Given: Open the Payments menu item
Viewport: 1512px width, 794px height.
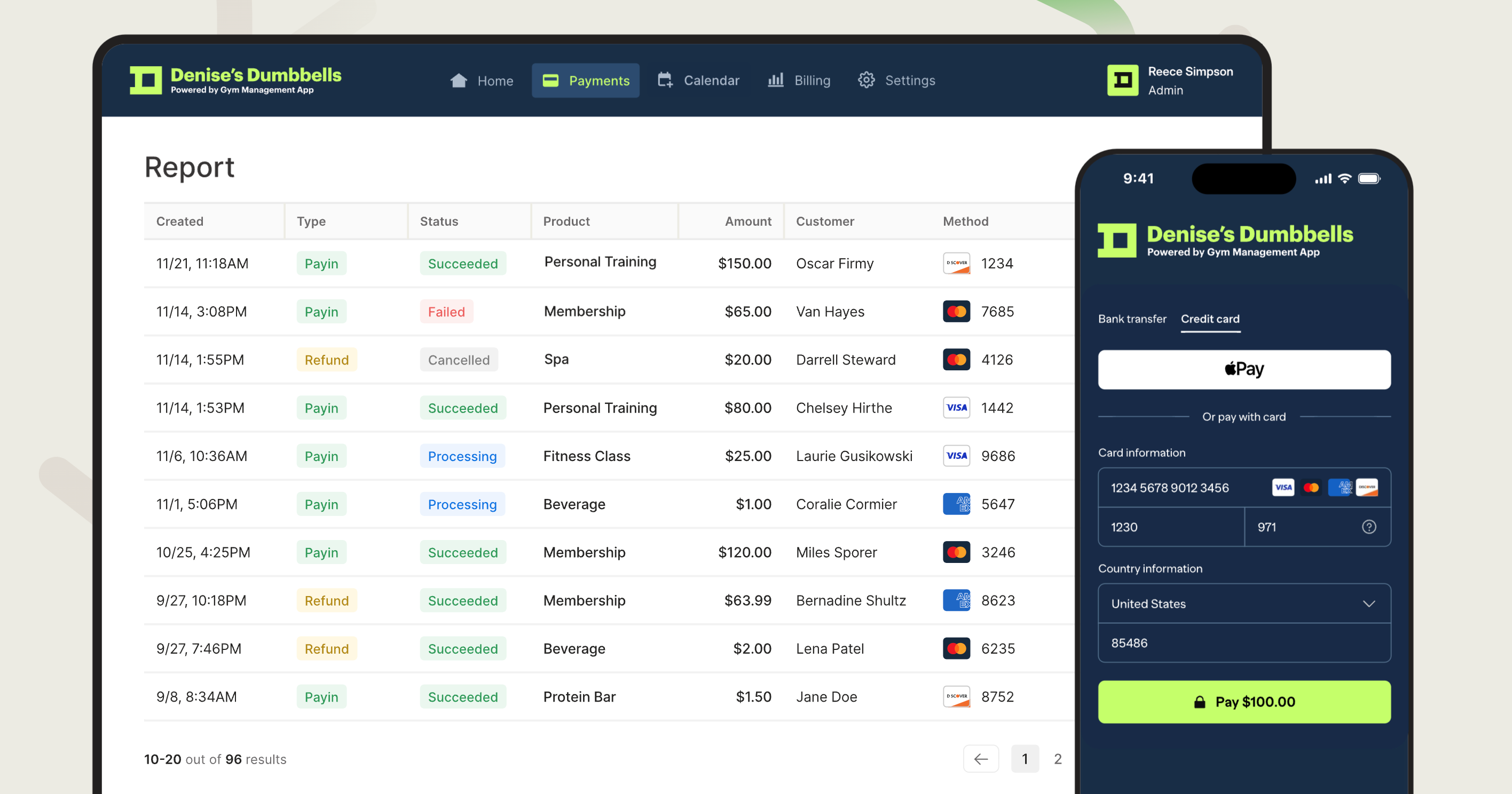Looking at the screenshot, I should point(585,81).
